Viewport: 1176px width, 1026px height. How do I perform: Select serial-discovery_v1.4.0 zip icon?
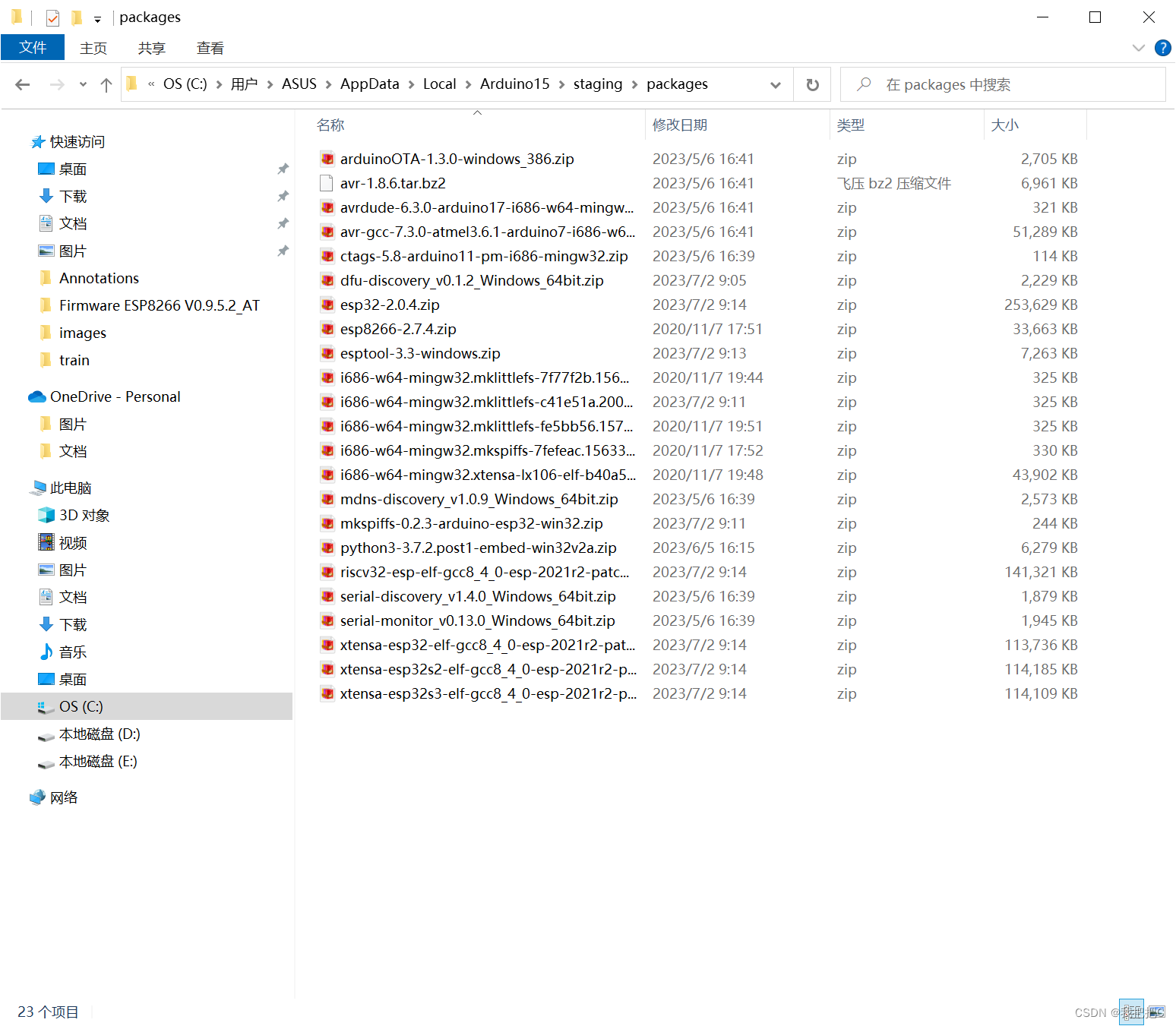[x=327, y=596]
